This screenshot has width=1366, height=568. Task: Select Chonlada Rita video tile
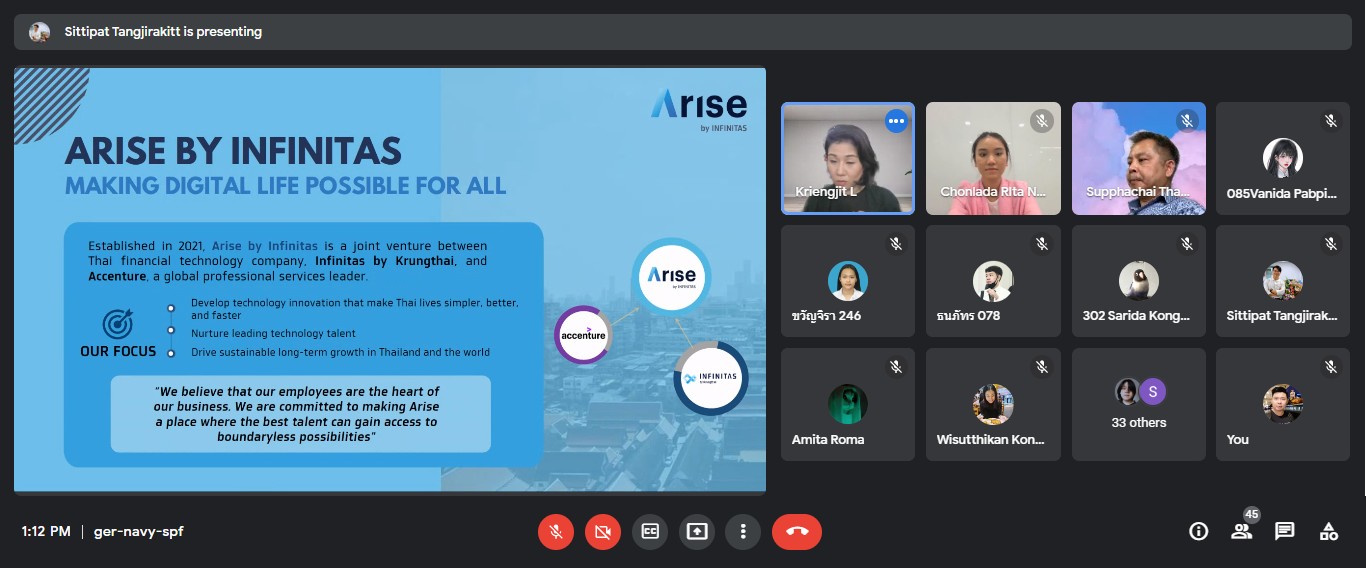(x=993, y=158)
